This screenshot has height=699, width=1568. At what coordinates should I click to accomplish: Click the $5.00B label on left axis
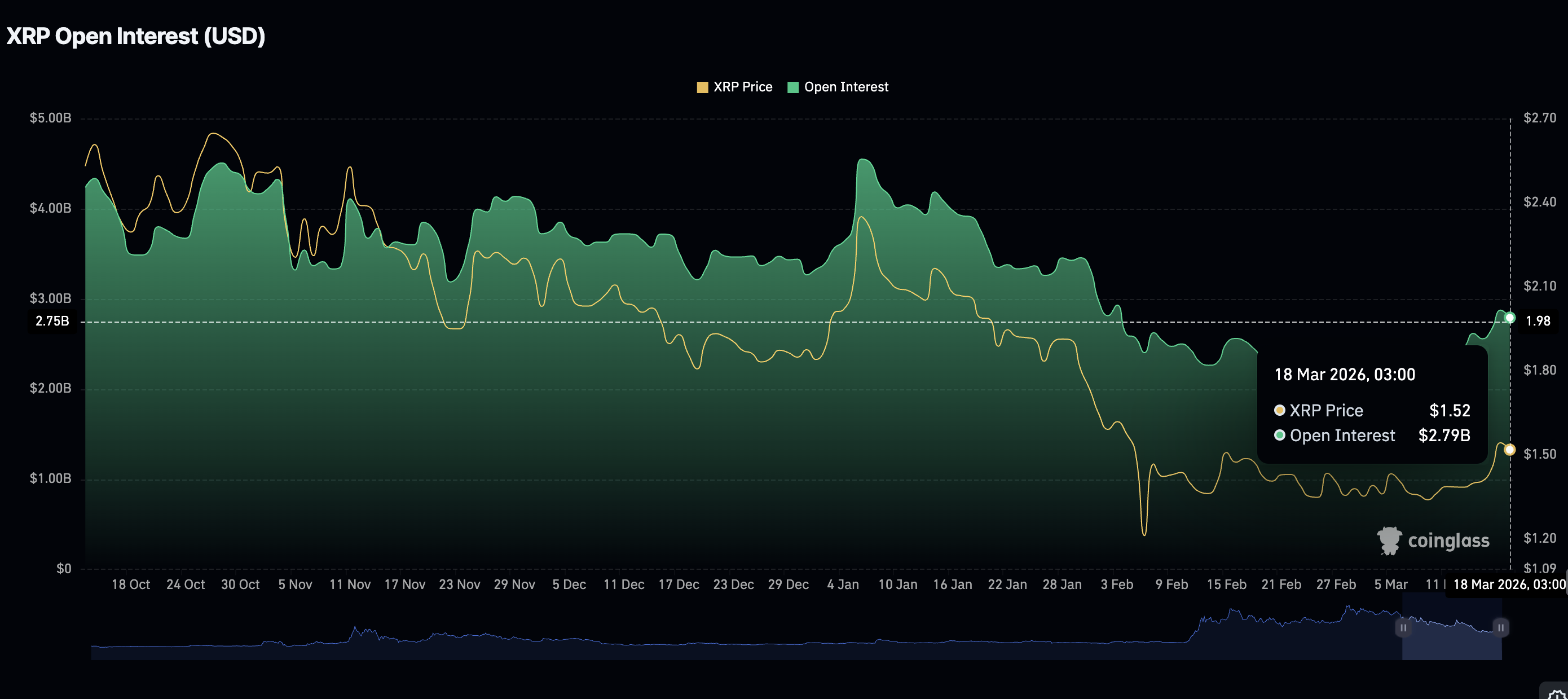click(x=51, y=118)
